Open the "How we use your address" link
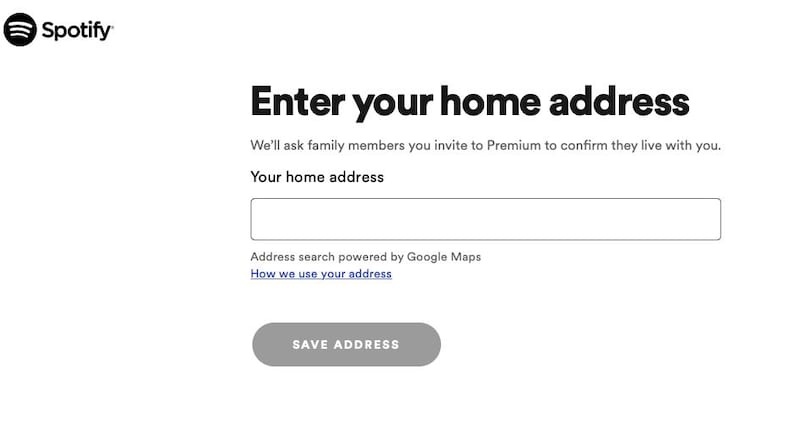Viewport: 800px width, 430px height. pyautogui.click(x=321, y=274)
